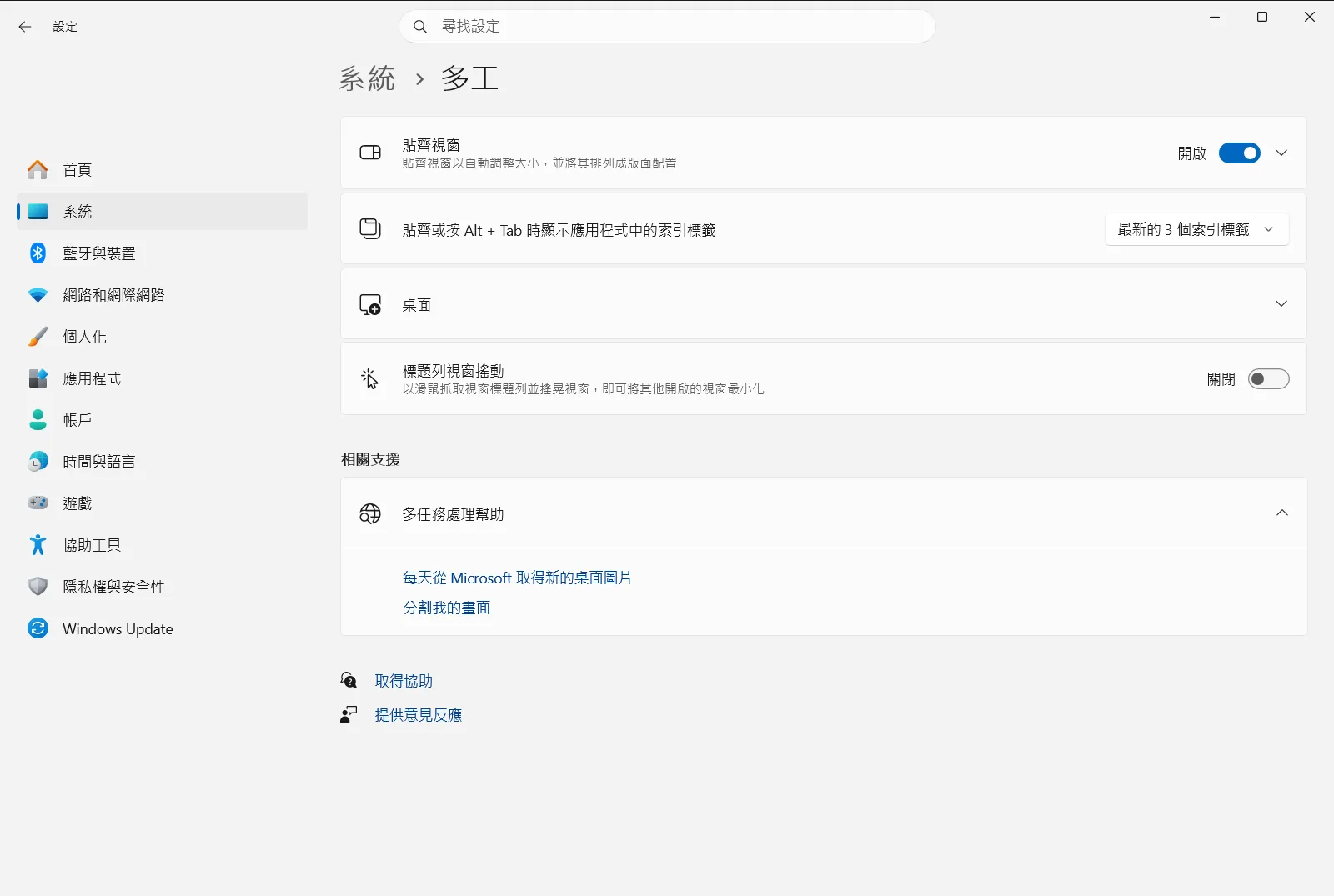Click the back arrow icon
Image resolution: width=1334 pixels, height=896 pixels.
point(25,27)
